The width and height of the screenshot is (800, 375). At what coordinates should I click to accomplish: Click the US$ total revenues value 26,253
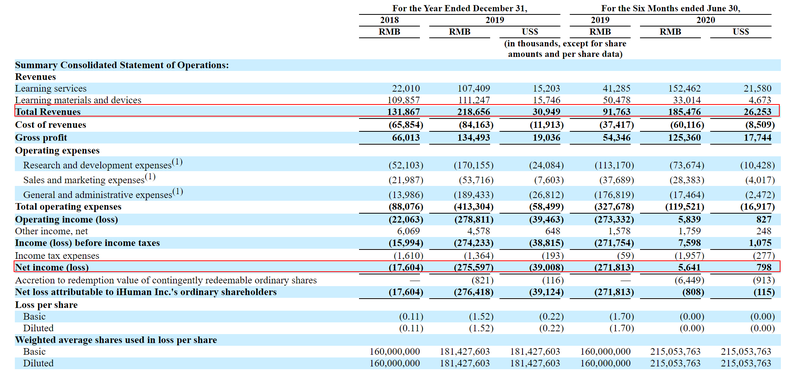point(758,112)
